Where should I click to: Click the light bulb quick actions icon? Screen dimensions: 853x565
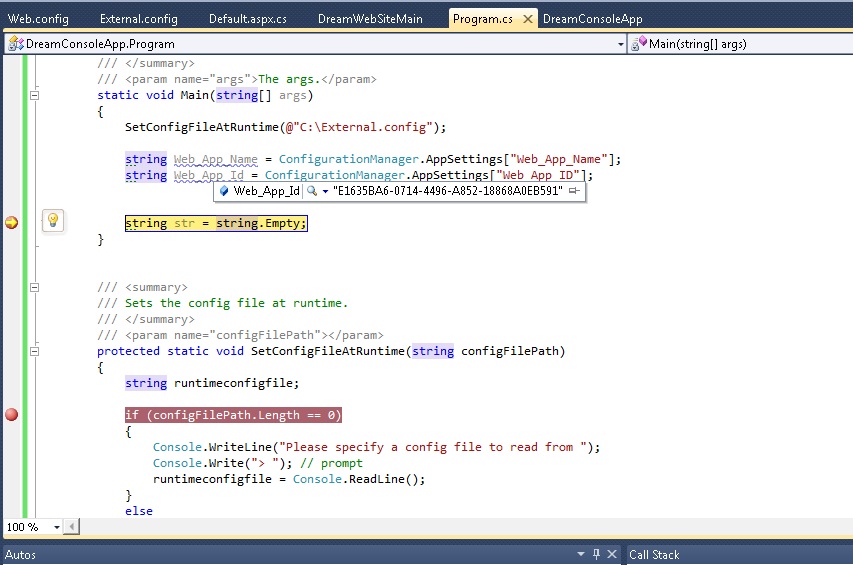53,221
